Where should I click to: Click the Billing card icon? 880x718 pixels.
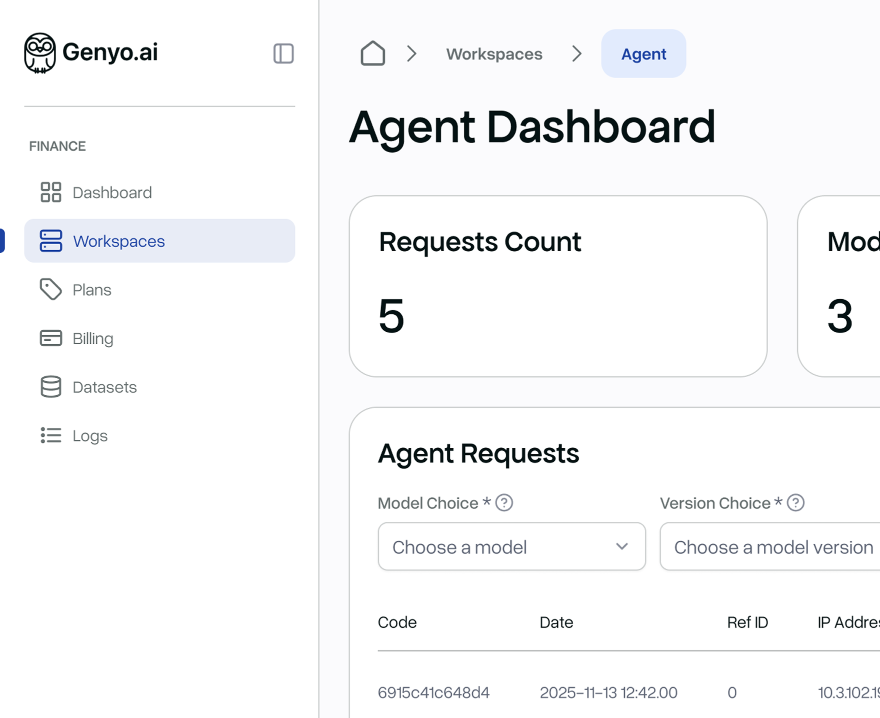[x=49, y=338]
